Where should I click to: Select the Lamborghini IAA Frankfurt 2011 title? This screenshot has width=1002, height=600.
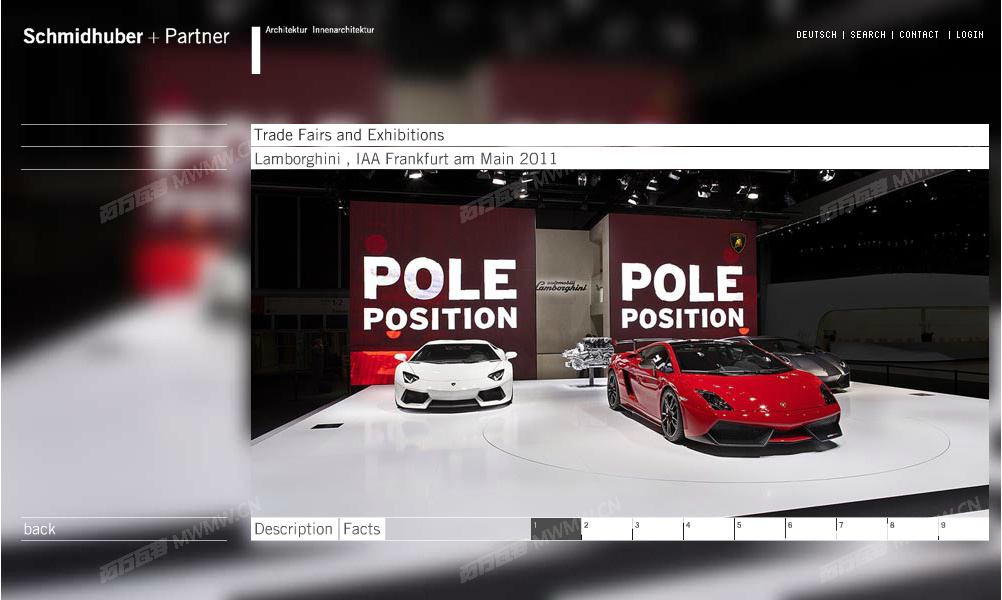[x=406, y=158]
